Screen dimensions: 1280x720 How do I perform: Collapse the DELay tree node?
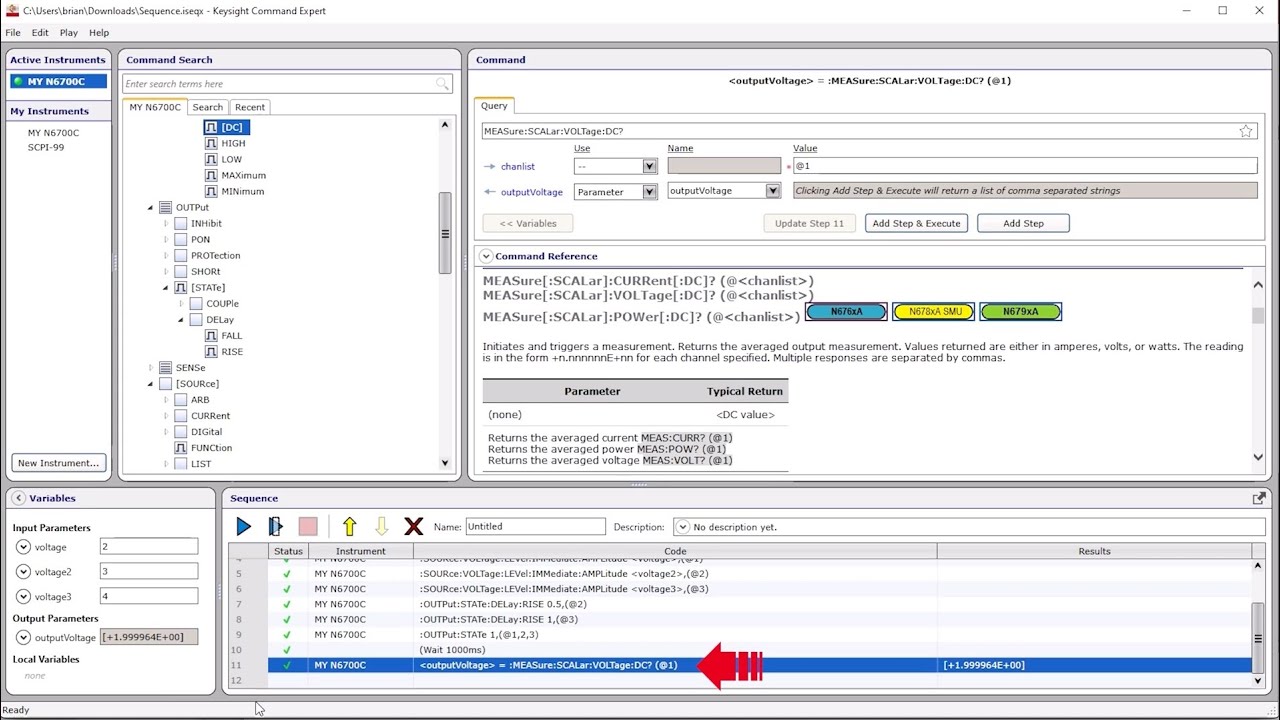[x=181, y=320]
